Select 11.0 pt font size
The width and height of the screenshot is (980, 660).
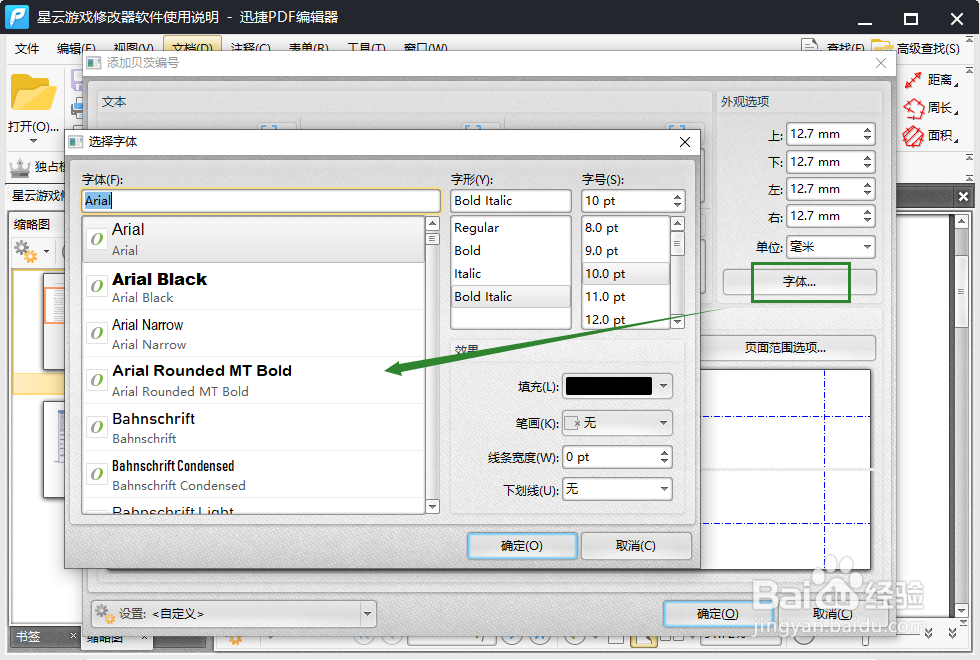626,297
